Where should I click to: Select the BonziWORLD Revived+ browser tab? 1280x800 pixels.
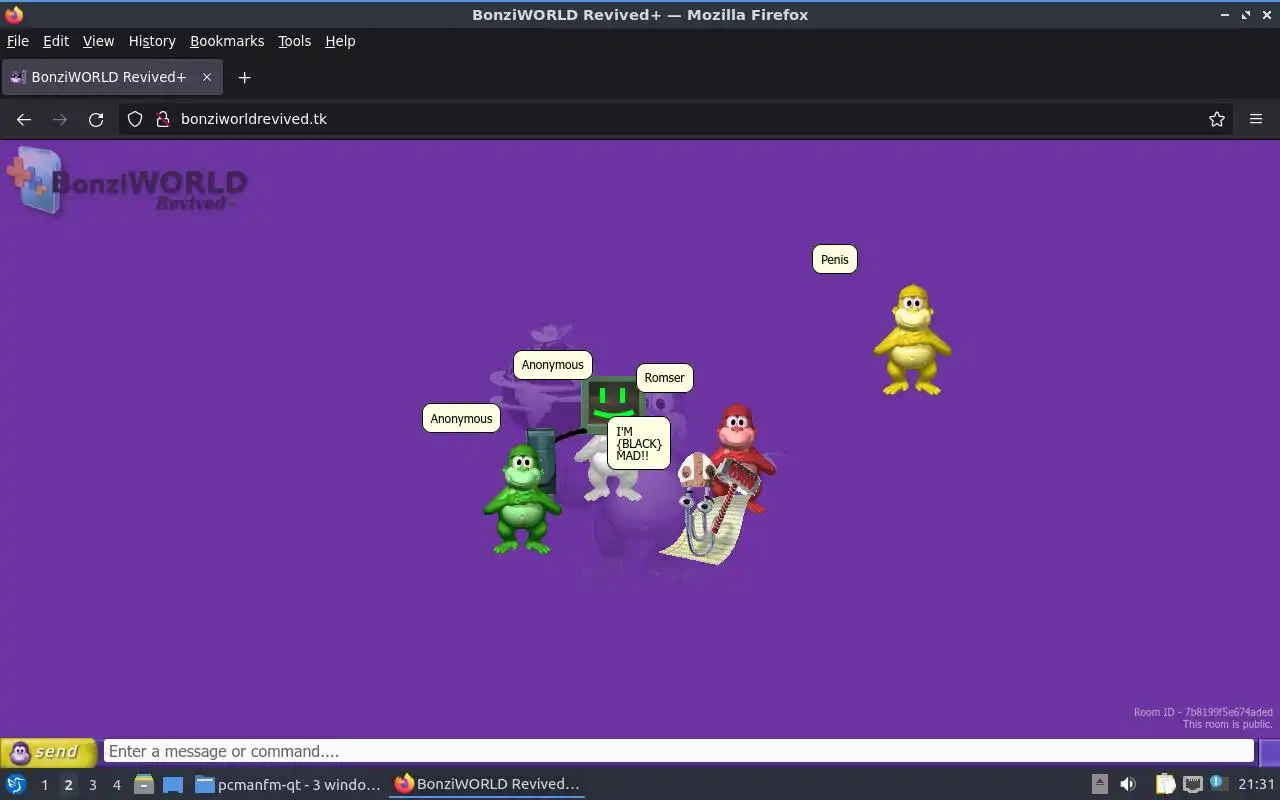click(x=112, y=77)
